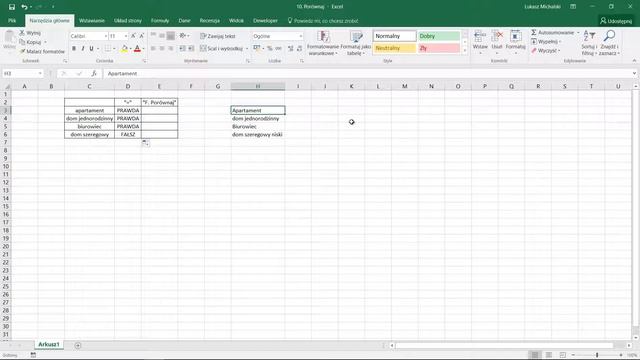Screen dimensions: 640x360
Task: Open the font name dropdown
Action: point(105,36)
